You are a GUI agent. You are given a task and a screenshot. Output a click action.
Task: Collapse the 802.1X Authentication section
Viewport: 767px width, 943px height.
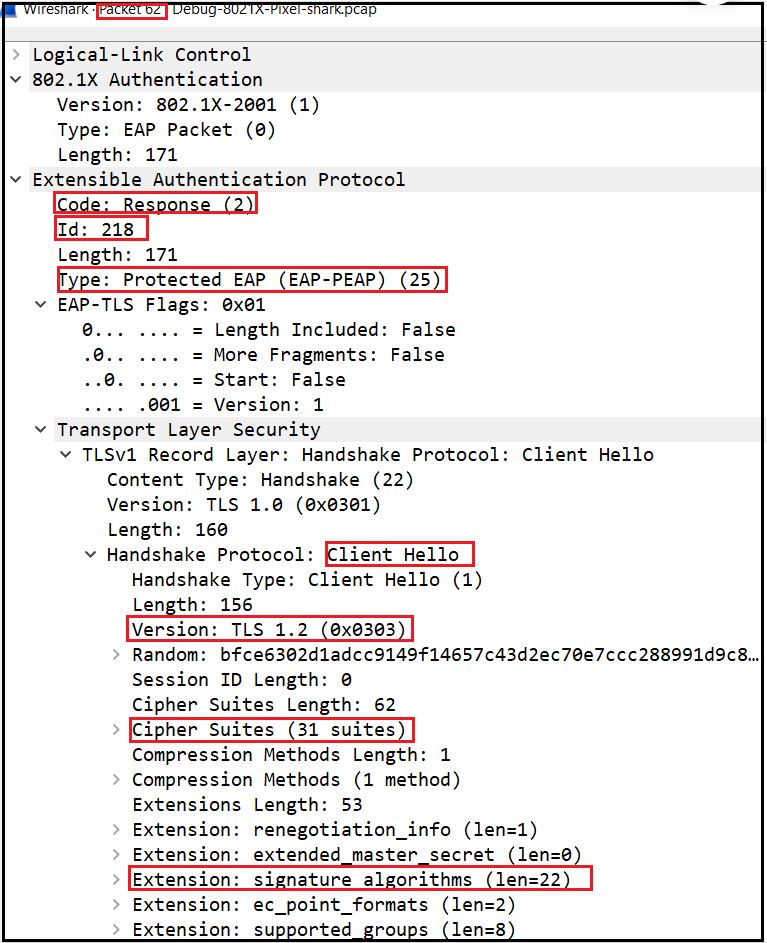16,79
